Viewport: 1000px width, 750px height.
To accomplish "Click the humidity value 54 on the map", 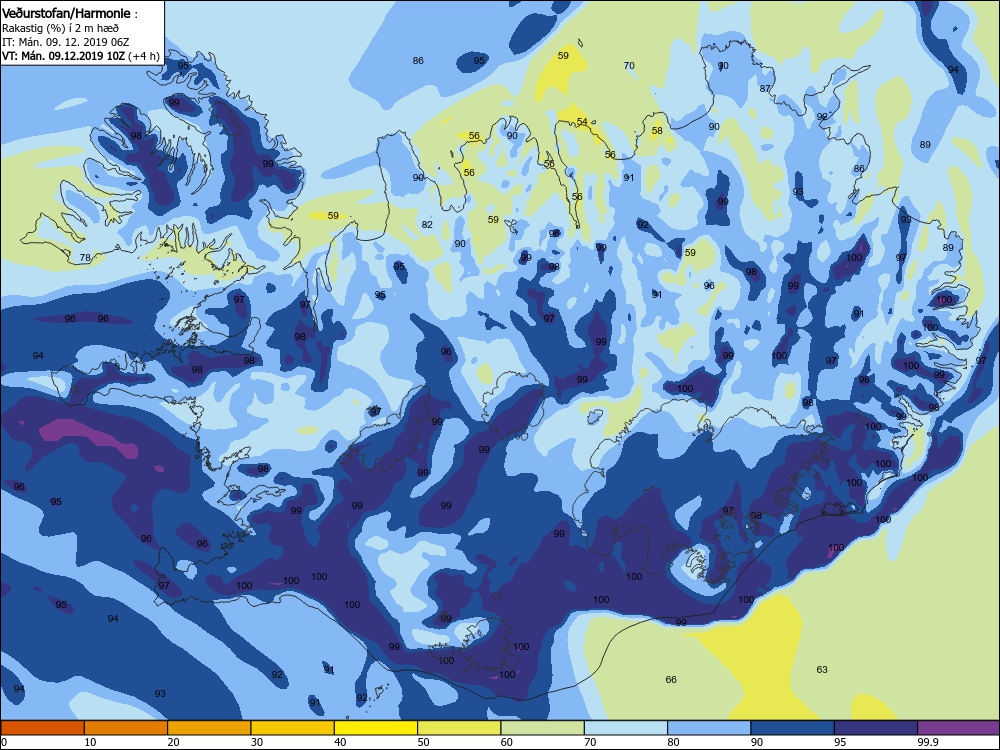I will point(582,121).
